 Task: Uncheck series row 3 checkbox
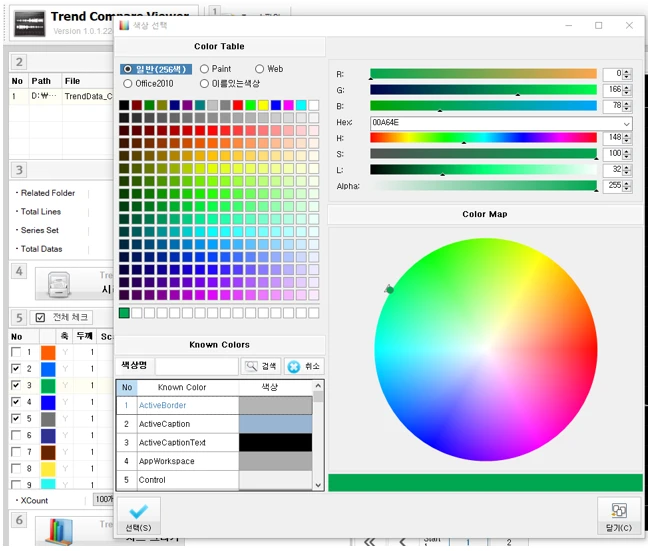point(16,385)
